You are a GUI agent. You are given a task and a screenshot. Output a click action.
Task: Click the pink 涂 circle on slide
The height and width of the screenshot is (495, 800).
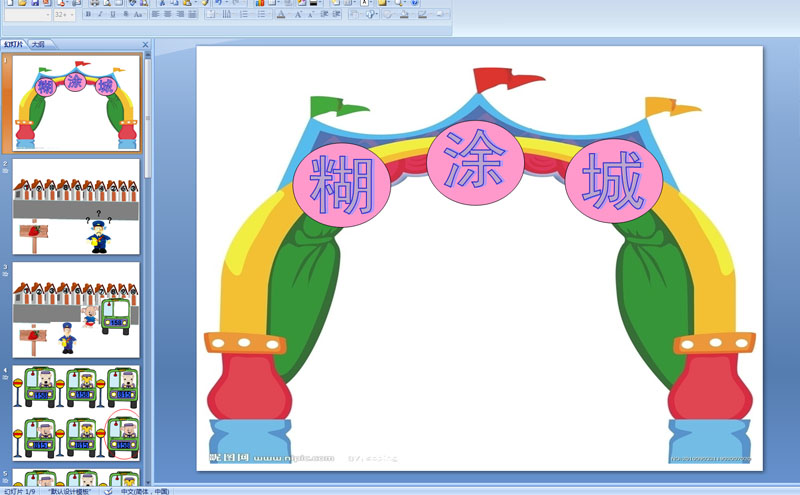pyautogui.click(x=475, y=162)
